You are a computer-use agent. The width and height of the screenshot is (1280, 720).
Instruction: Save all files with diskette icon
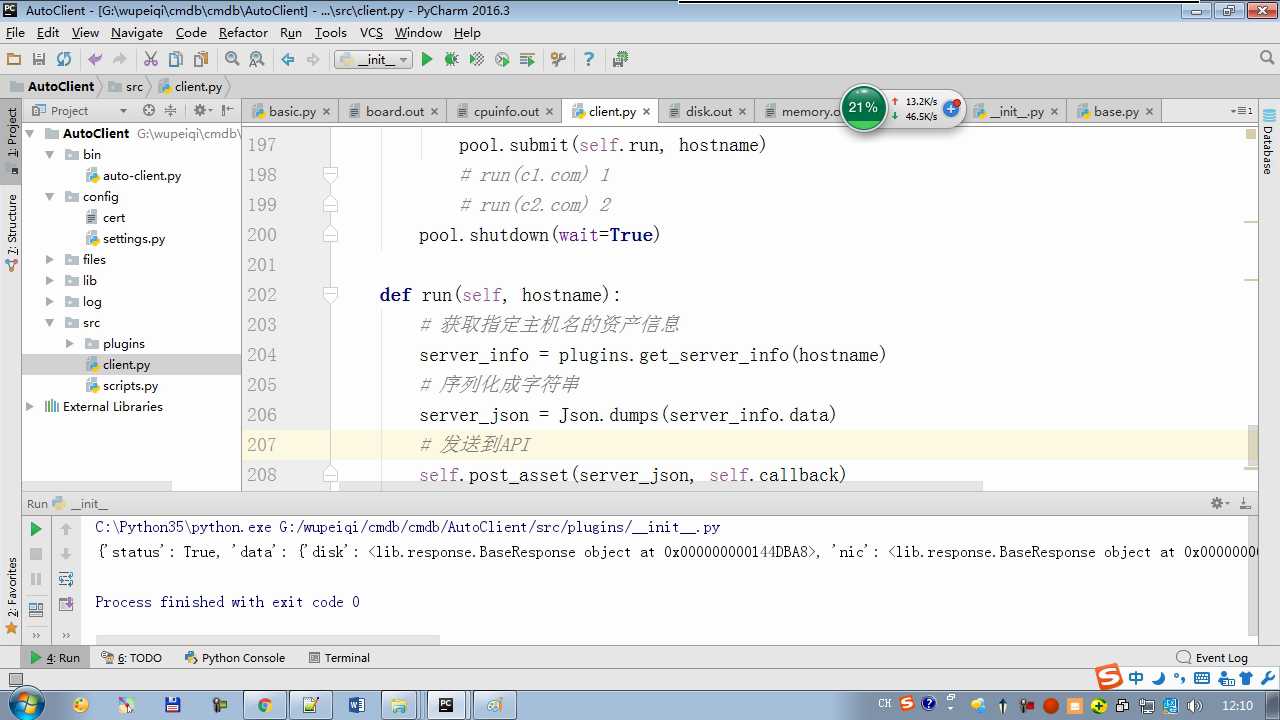click(39, 60)
